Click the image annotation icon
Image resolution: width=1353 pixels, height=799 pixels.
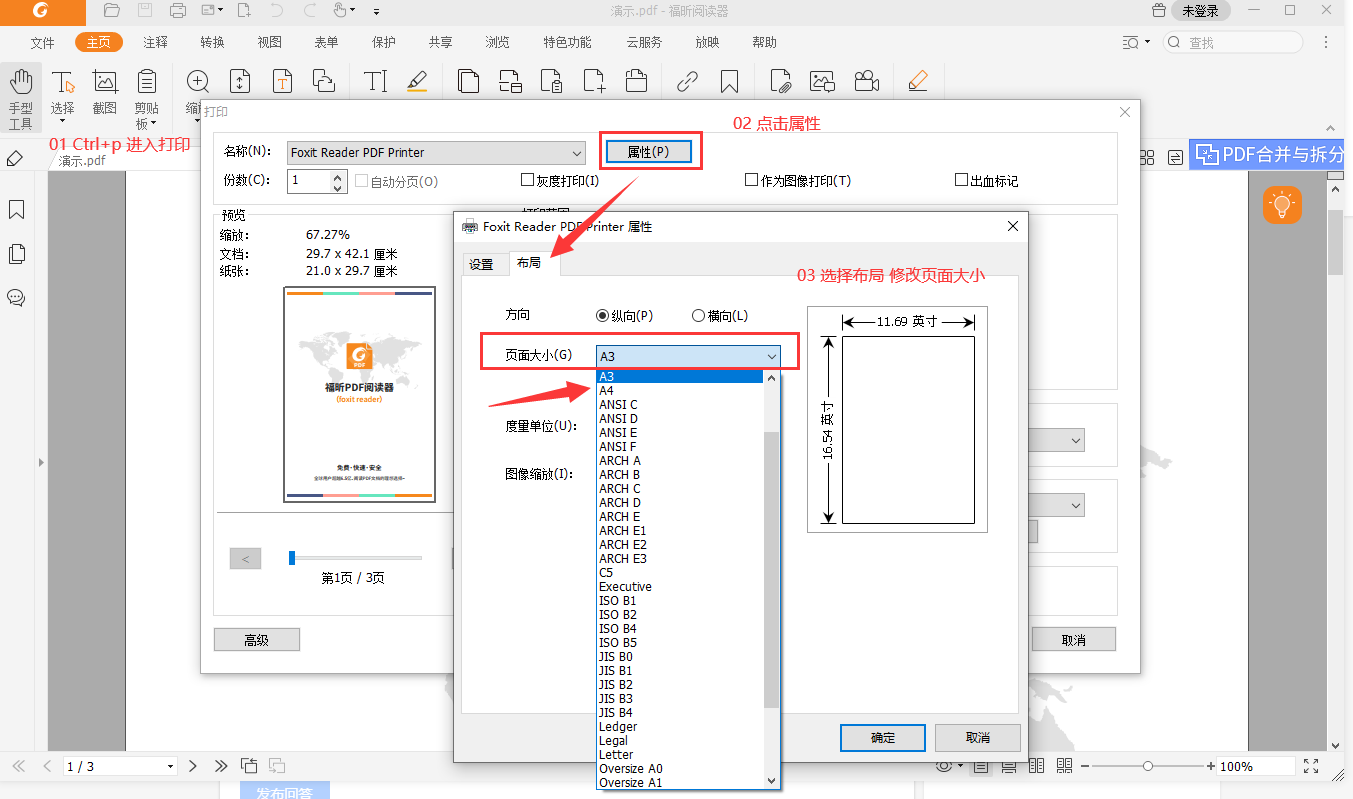(x=823, y=81)
